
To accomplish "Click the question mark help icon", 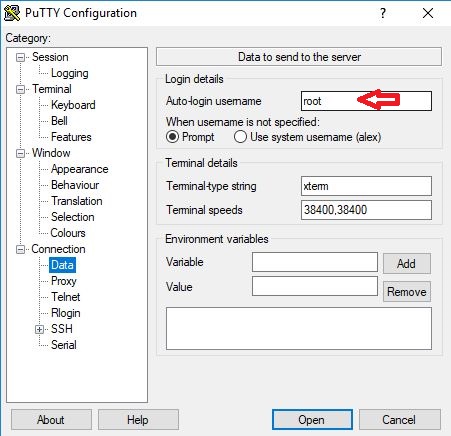I will [383, 13].
